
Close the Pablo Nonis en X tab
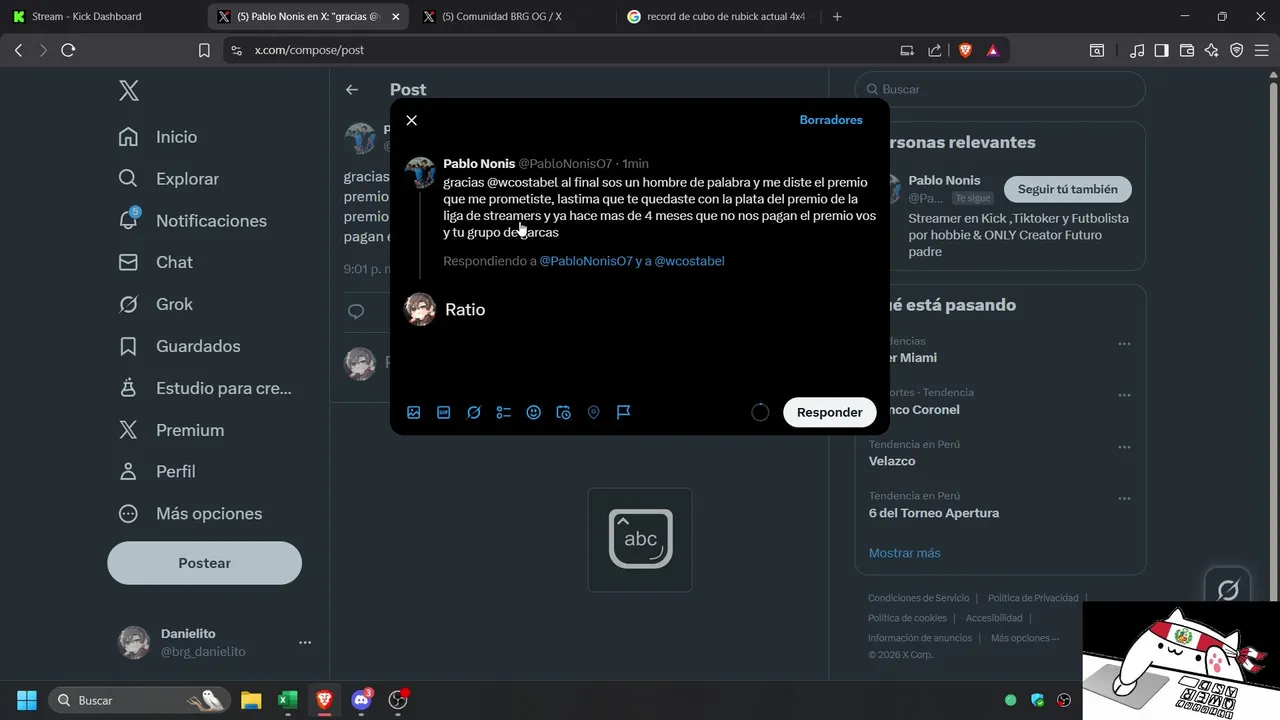[395, 16]
